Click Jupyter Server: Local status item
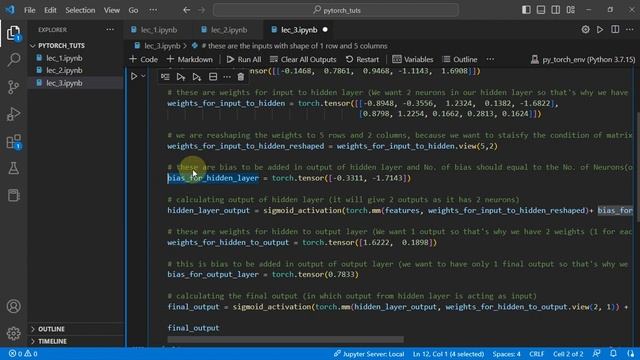This screenshot has height=360, width=640. coord(369,354)
